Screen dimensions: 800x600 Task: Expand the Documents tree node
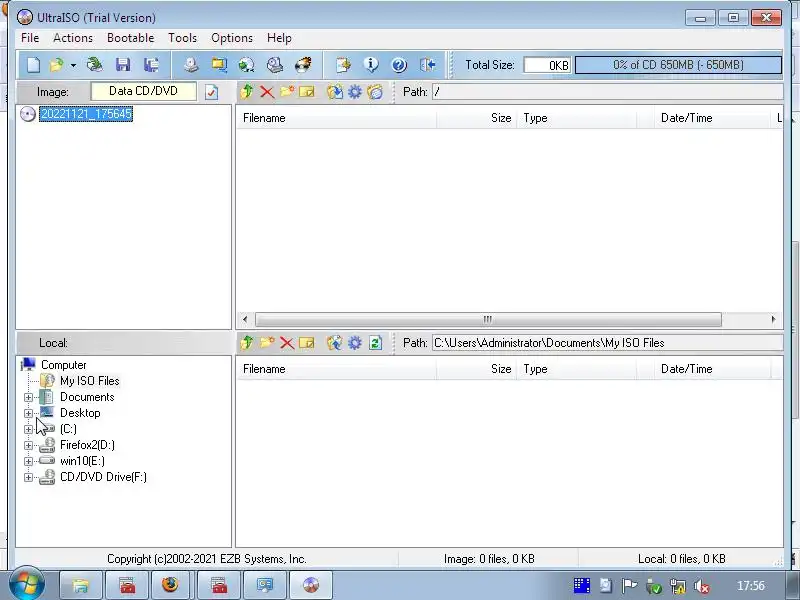point(29,397)
